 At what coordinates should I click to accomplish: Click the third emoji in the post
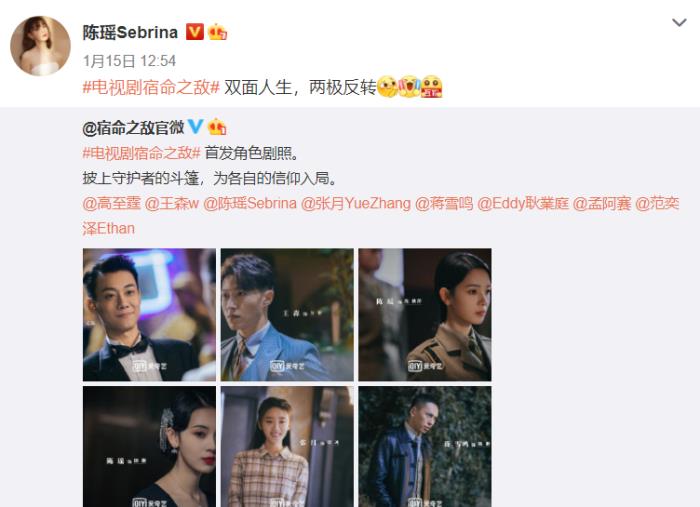point(431,87)
